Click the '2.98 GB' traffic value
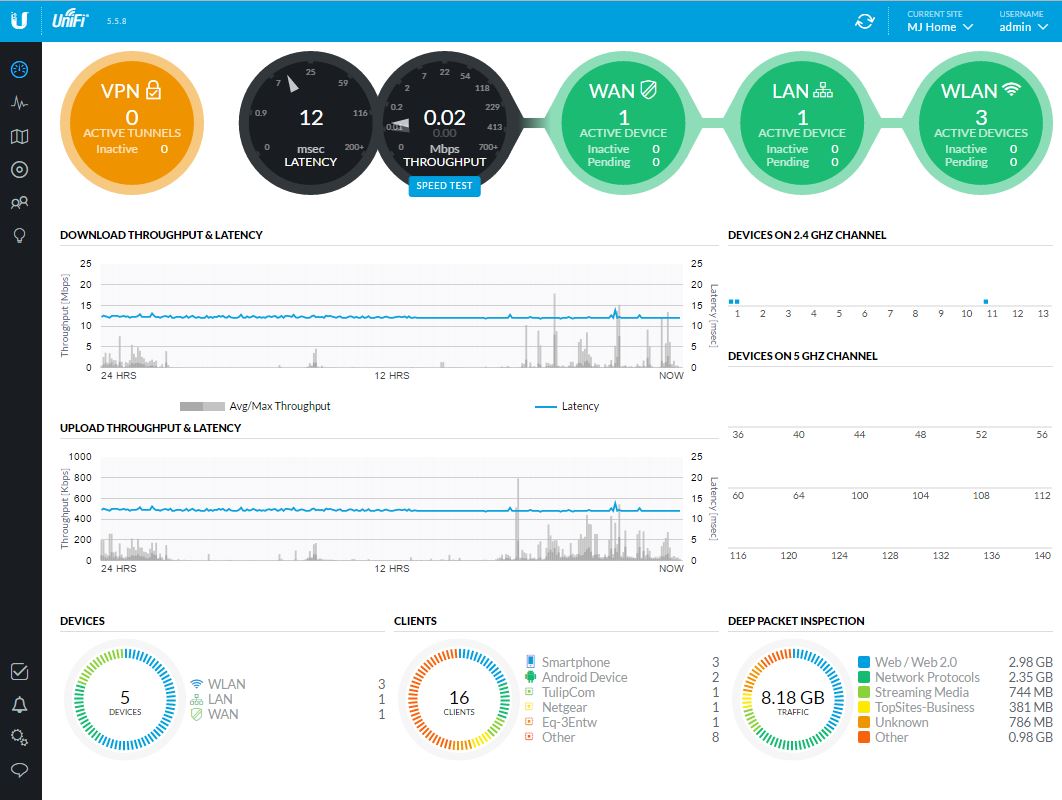 pyautogui.click(x=1030, y=662)
